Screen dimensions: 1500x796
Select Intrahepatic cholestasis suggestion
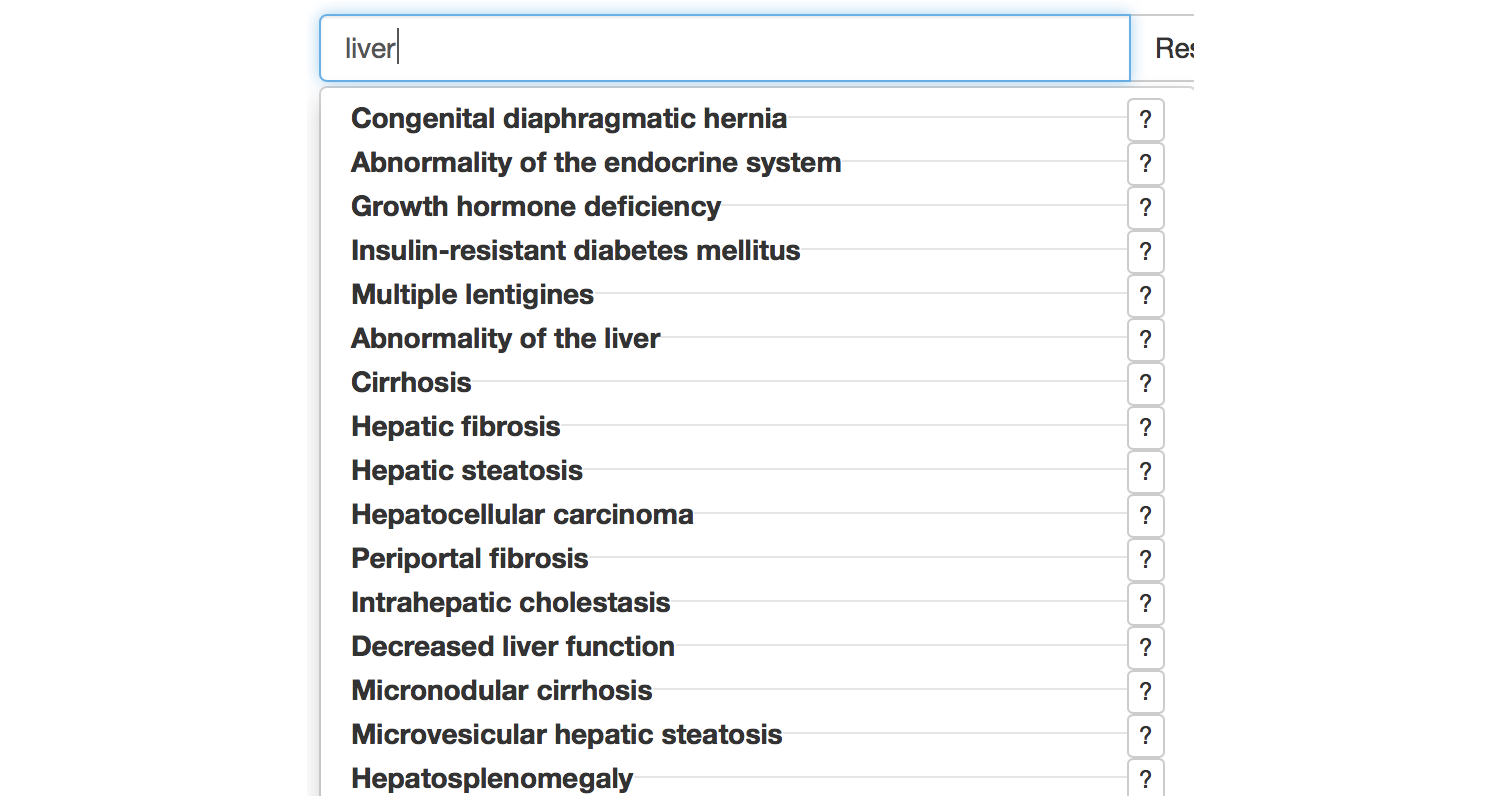coord(510,603)
